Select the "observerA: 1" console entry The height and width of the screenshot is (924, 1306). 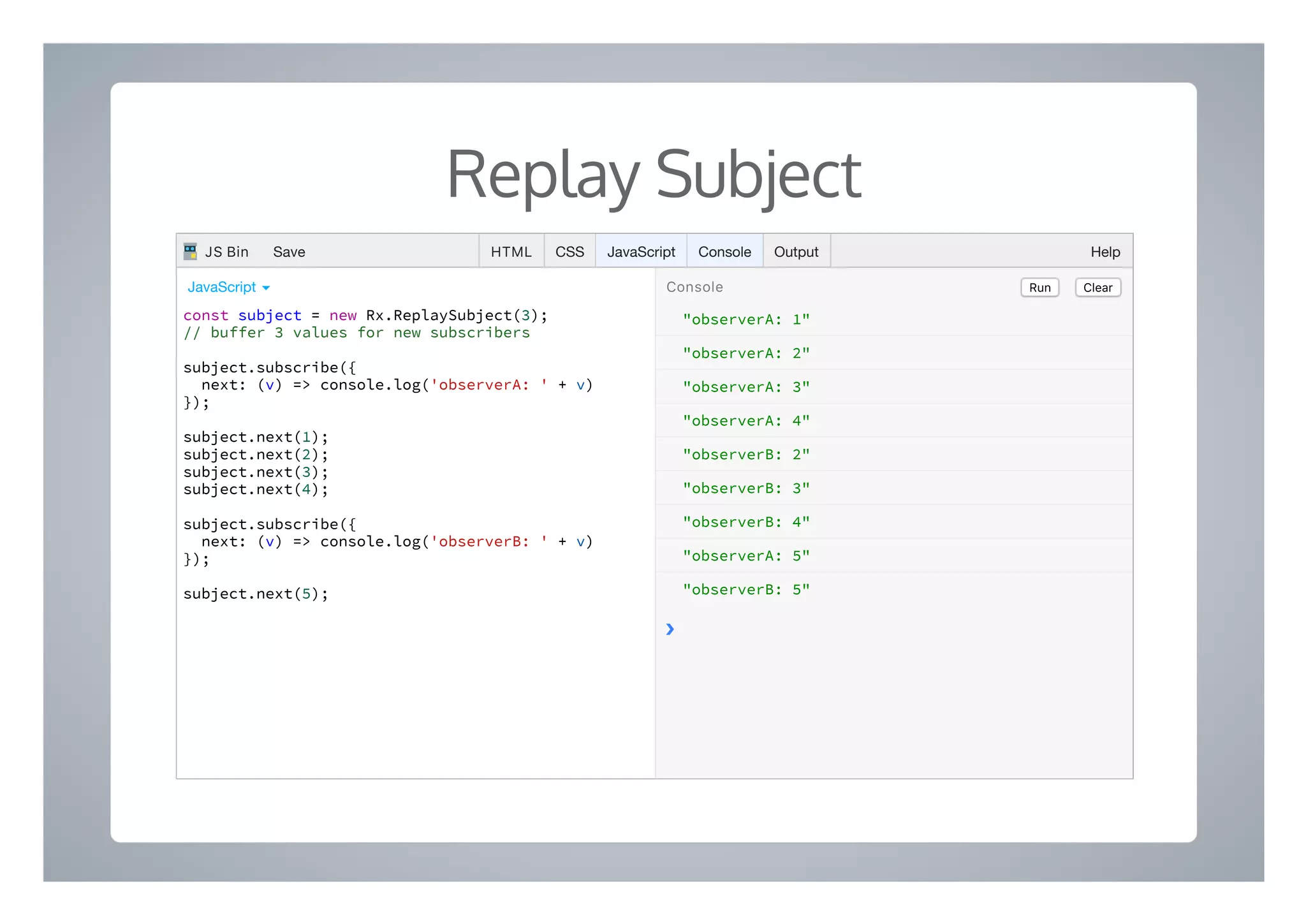pyautogui.click(x=745, y=319)
